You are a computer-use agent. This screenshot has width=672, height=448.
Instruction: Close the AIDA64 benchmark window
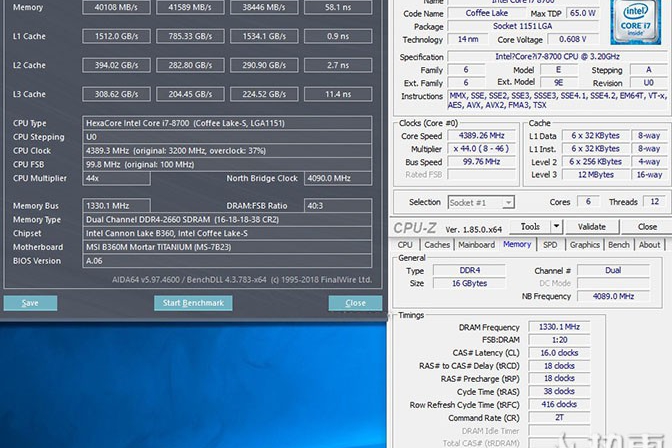355,303
